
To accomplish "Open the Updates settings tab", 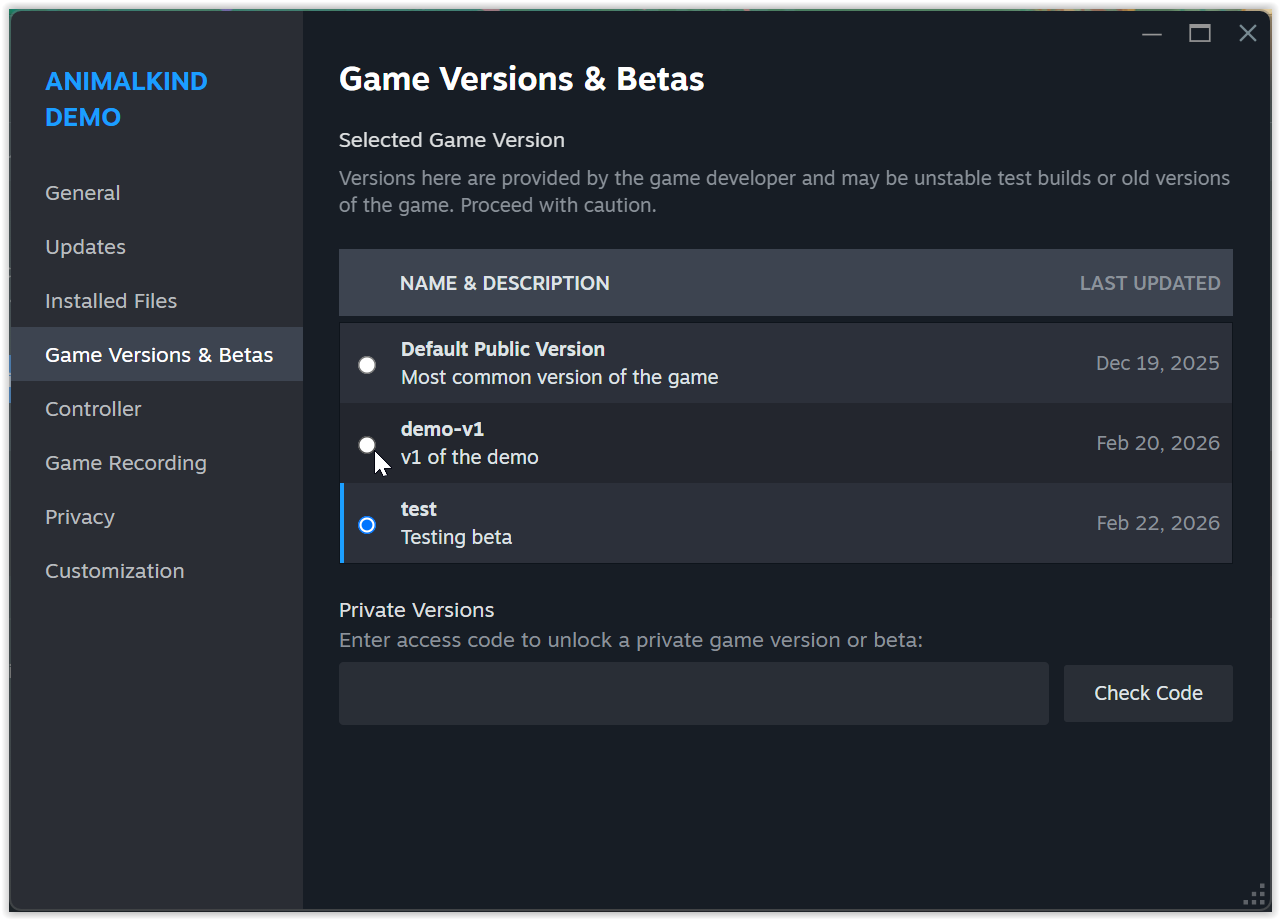I will pos(156,247).
